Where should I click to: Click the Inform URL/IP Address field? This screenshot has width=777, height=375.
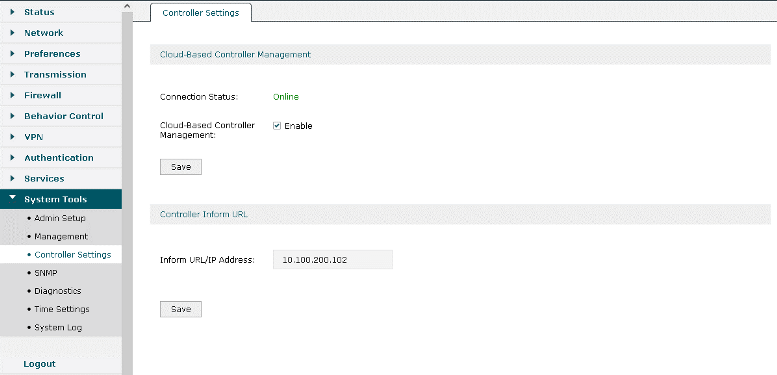pyautogui.click(x=333, y=260)
